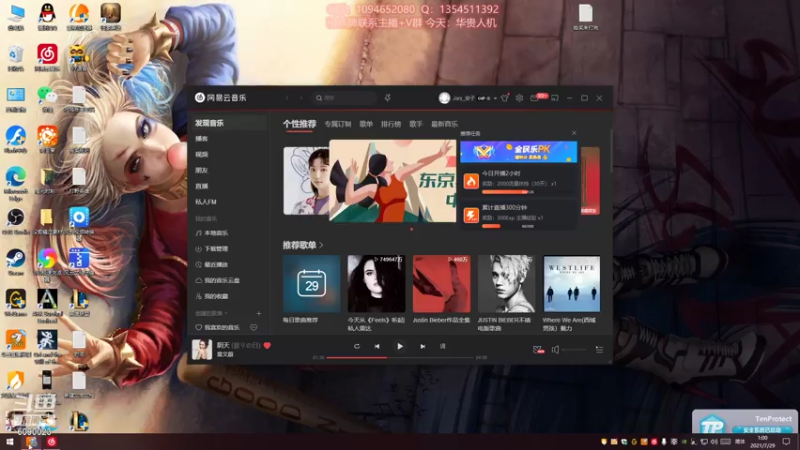This screenshot has height=450, width=800.
Task: Click NetEase Cloud Music icon on taskbar
Action: pos(51,442)
